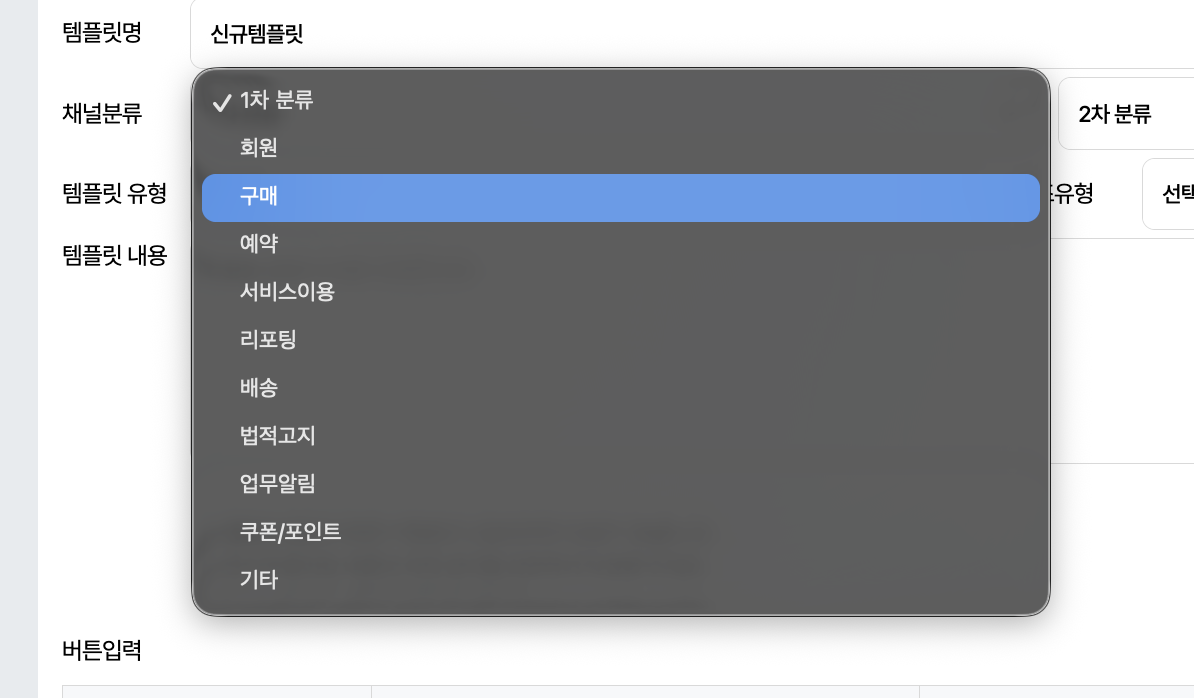Image resolution: width=1194 pixels, height=698 pixels.
Task: Click the 버튼입력 section heading
Action: pyautogui.click(x=102, y=651)
